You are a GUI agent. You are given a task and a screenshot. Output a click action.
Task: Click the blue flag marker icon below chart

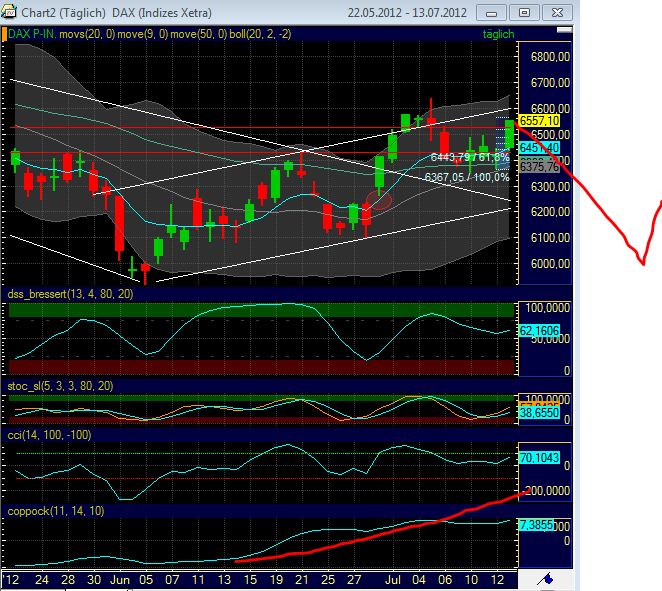(x=545, y=579)
